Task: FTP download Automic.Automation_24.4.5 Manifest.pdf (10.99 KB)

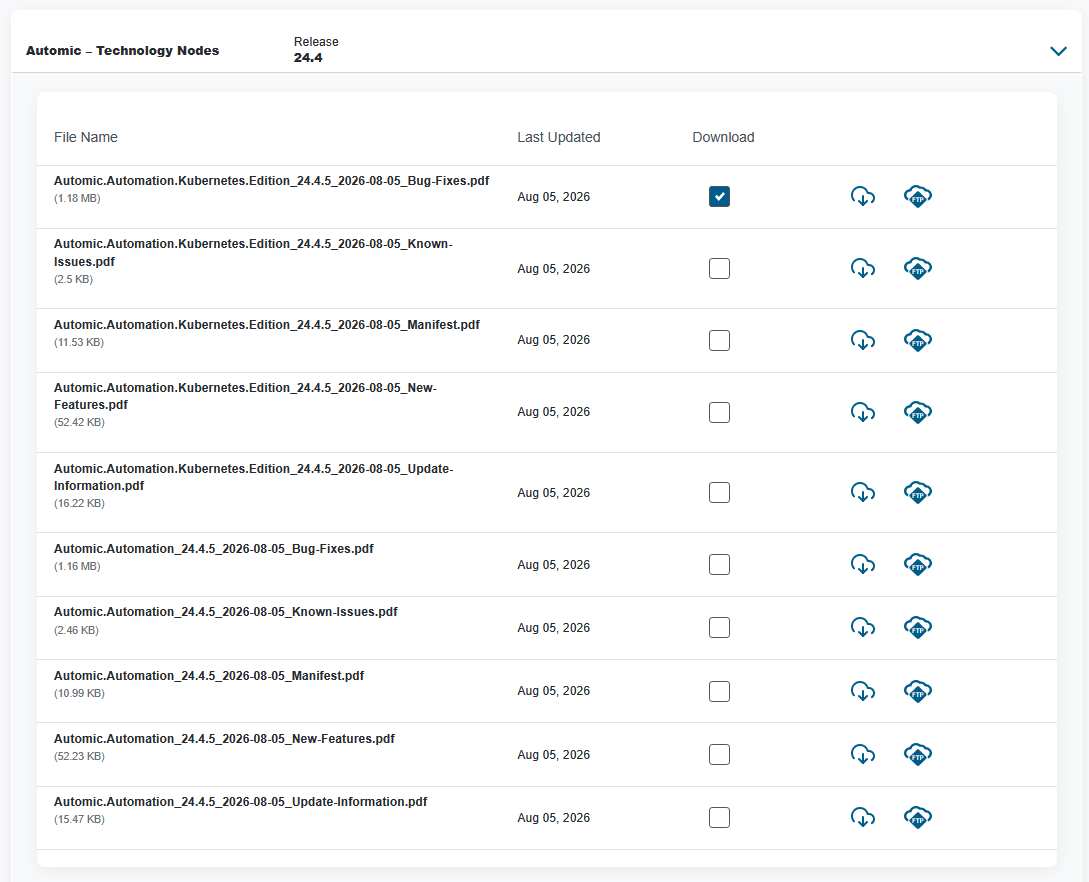Action: [x=917, y=691]
